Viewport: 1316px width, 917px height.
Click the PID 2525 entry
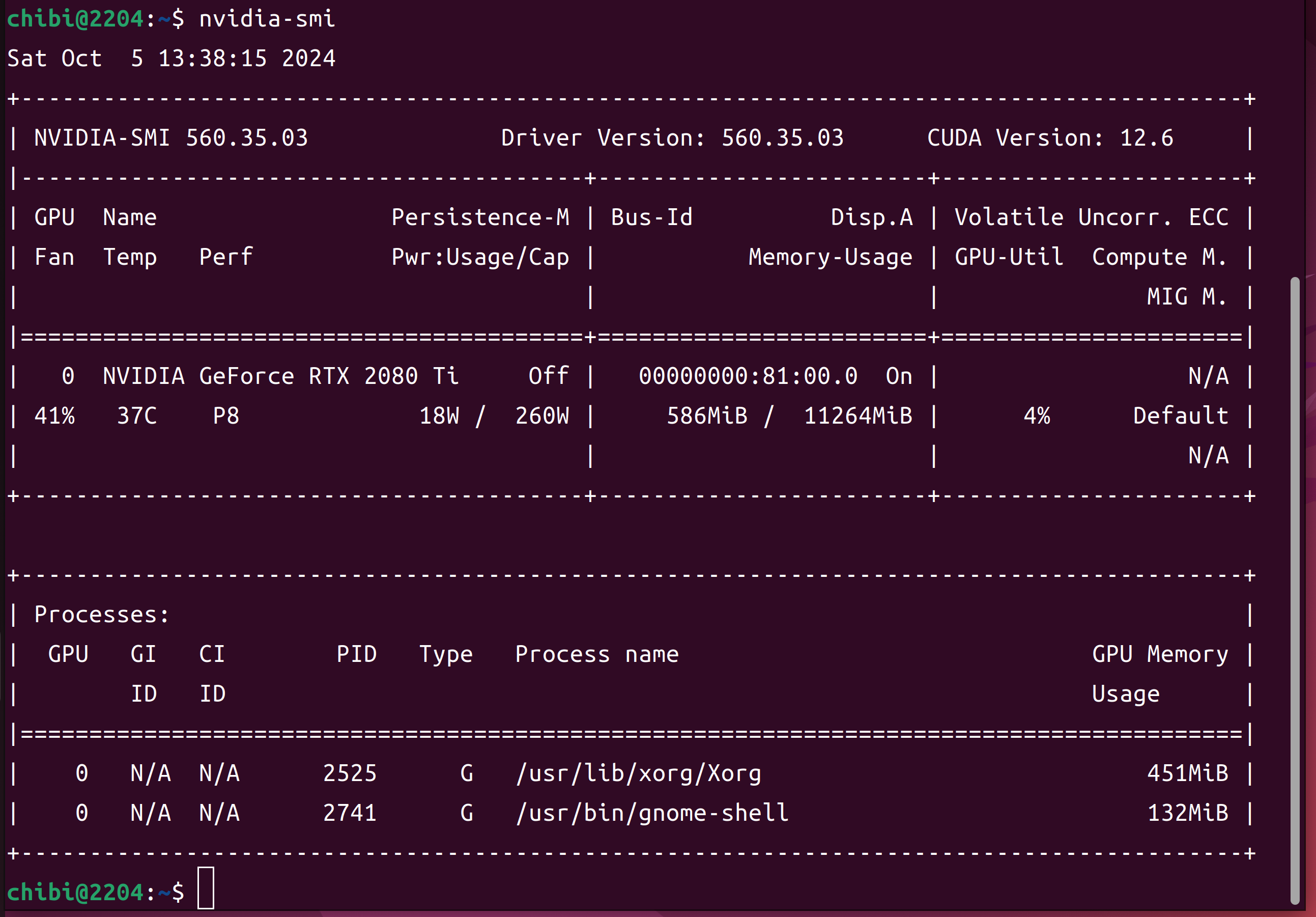click(x=350, y=773)
